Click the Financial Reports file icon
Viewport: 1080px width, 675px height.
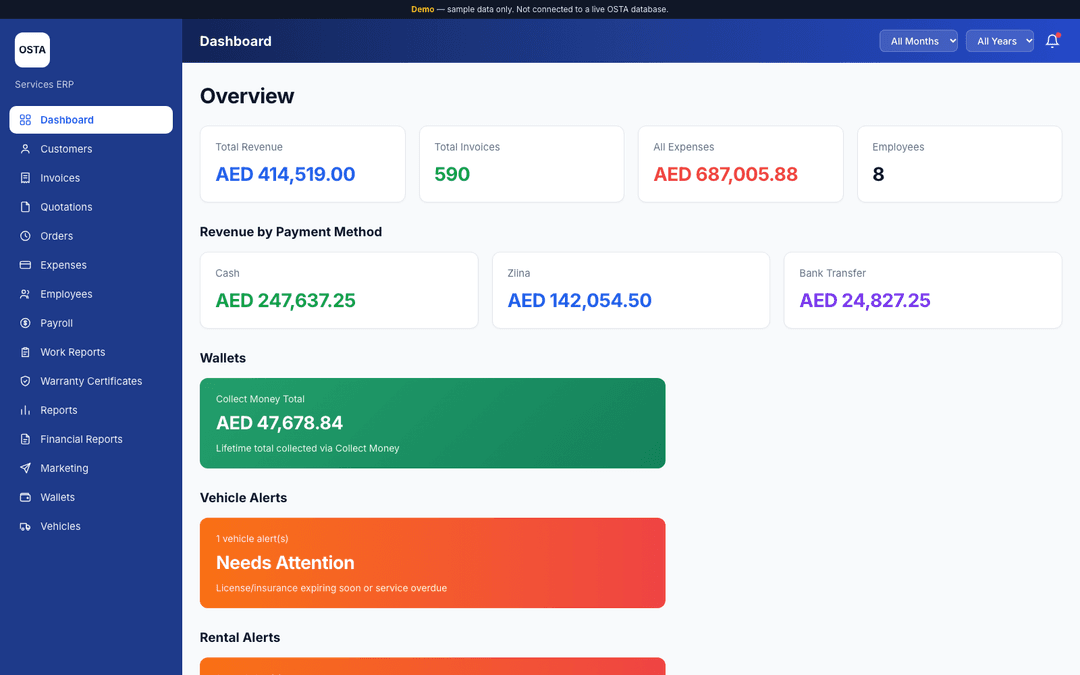25,439
